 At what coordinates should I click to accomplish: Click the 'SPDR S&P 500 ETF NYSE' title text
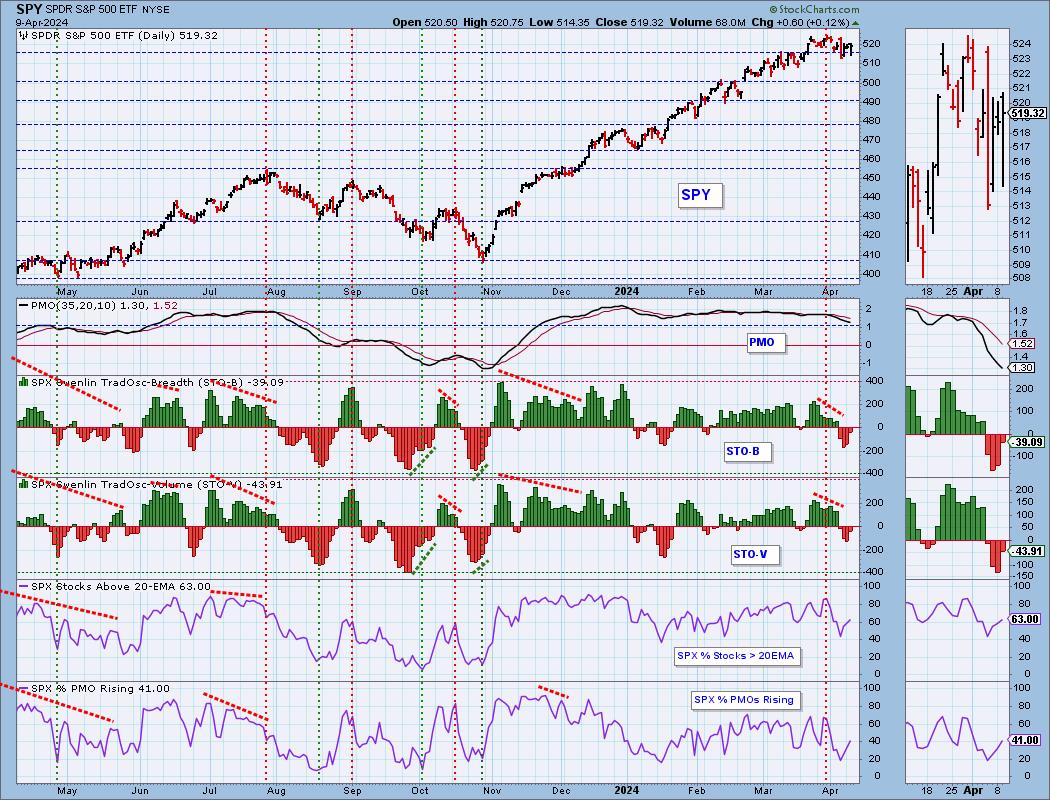107,9
